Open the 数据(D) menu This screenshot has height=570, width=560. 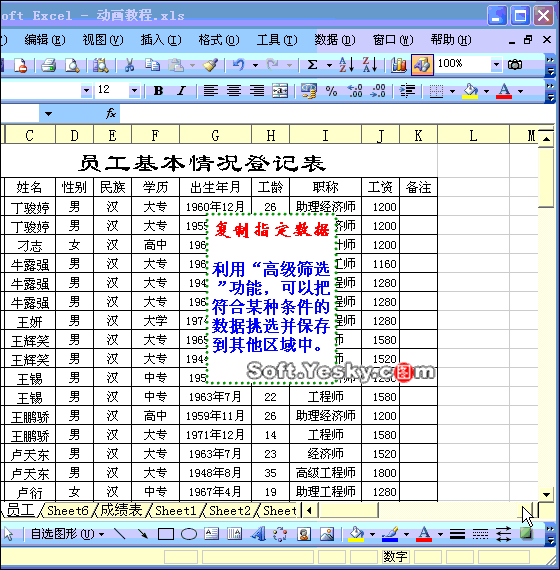pyautogui.click(x=335, y=40)
